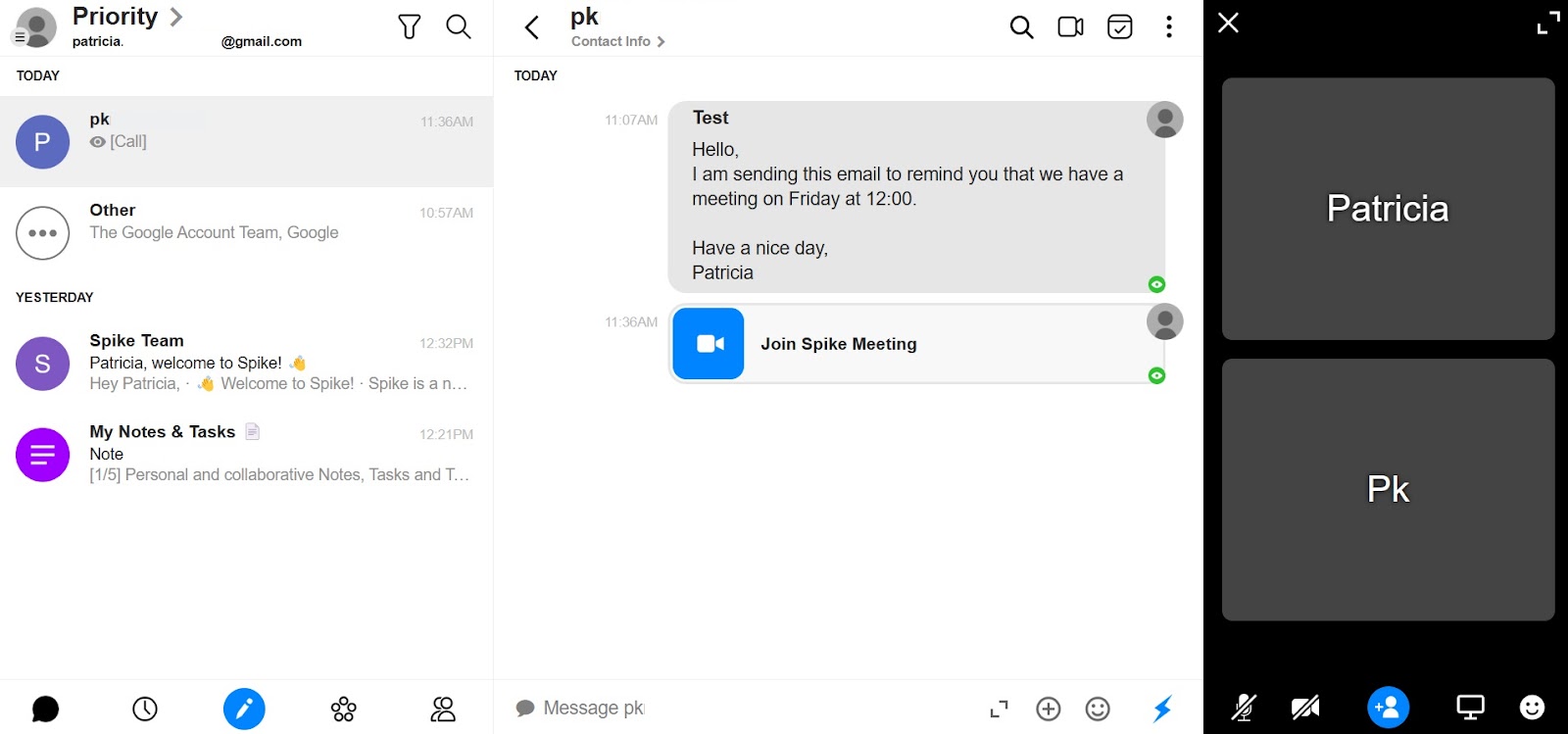Click the inbox search magnifier
Viewport: 1568px width, 734px height.
point(459,26)
